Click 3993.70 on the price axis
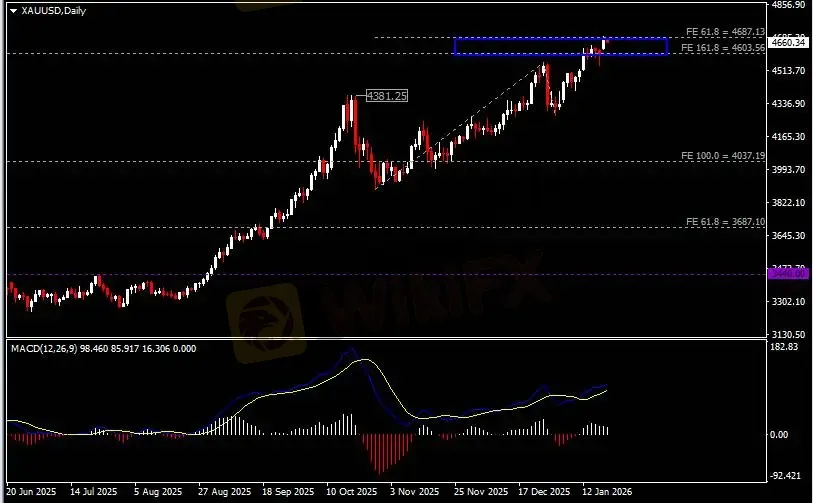Viewport: 813px width, 503px height. click(x=788, y=170)
